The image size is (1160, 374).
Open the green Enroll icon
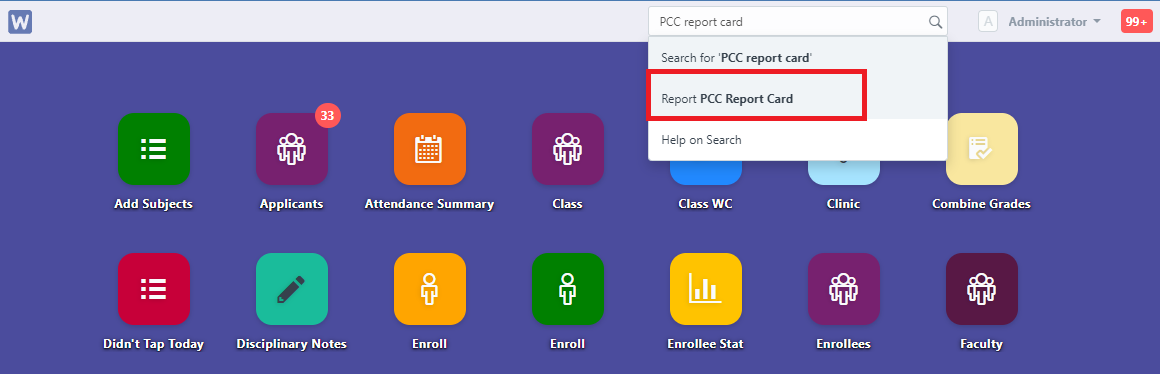tap(567, 289)
